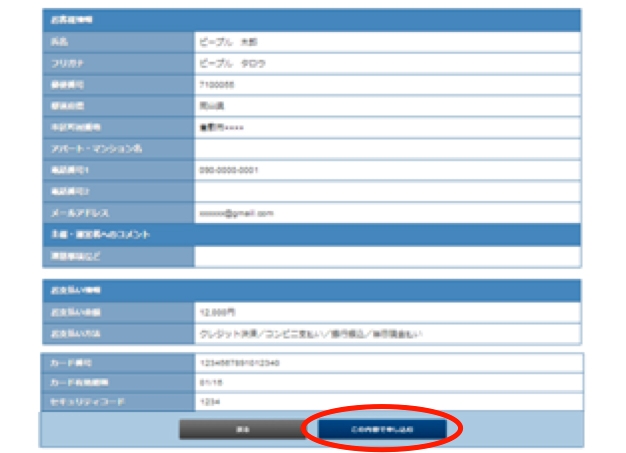626x453 pixels.
Task: Click the city address field
Action: tap(387, 127)
